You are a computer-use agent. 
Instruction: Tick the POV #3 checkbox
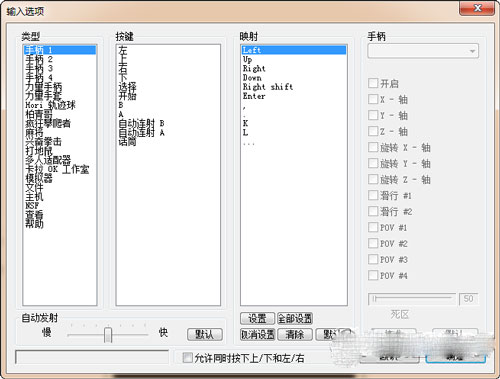pos(373,259)
